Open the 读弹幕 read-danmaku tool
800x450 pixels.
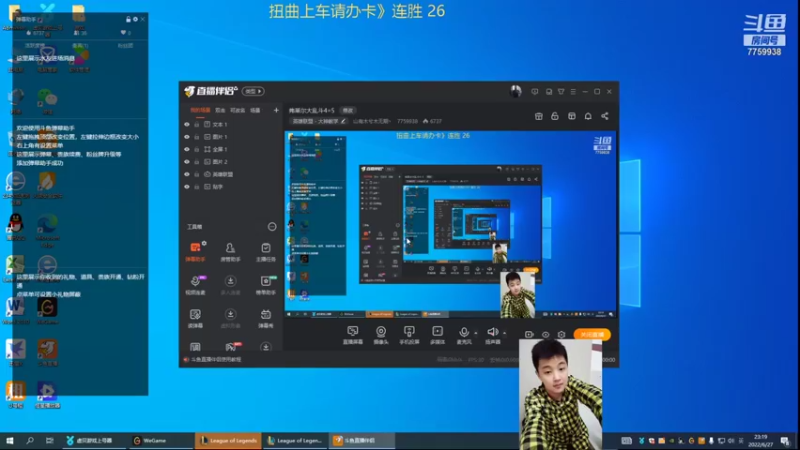(195, 318)
